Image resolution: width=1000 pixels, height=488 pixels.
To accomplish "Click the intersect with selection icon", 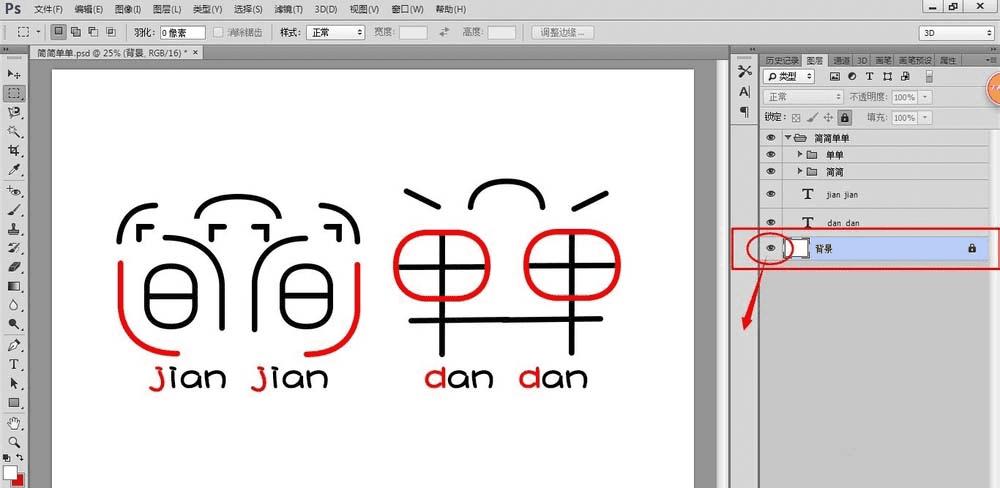I will [x=111, y=31].
